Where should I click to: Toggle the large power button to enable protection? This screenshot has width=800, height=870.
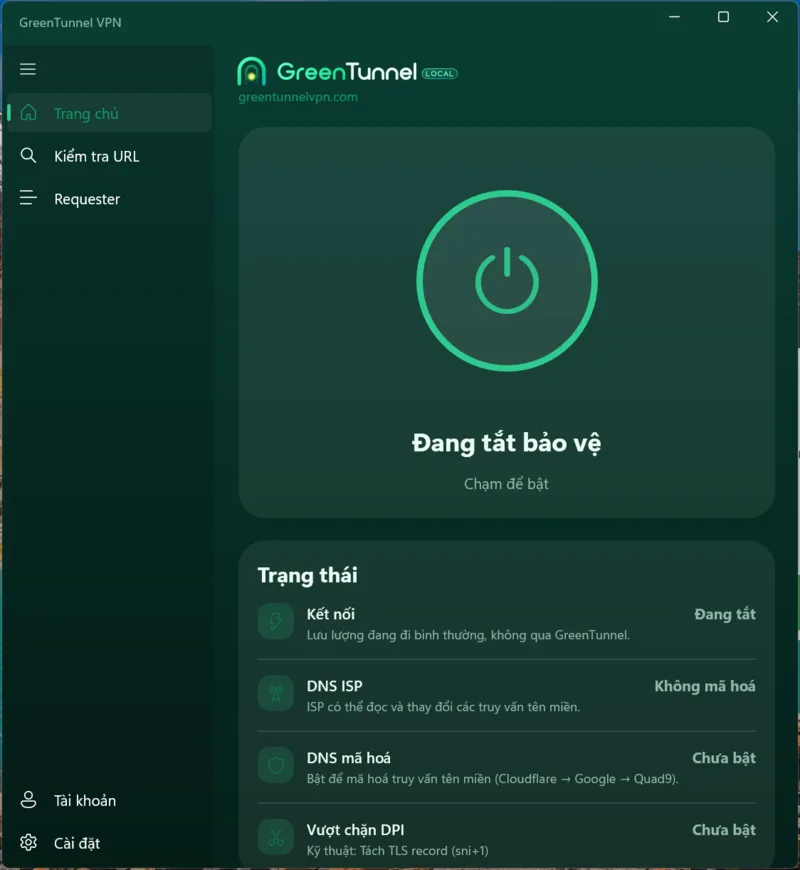[507, 281]
